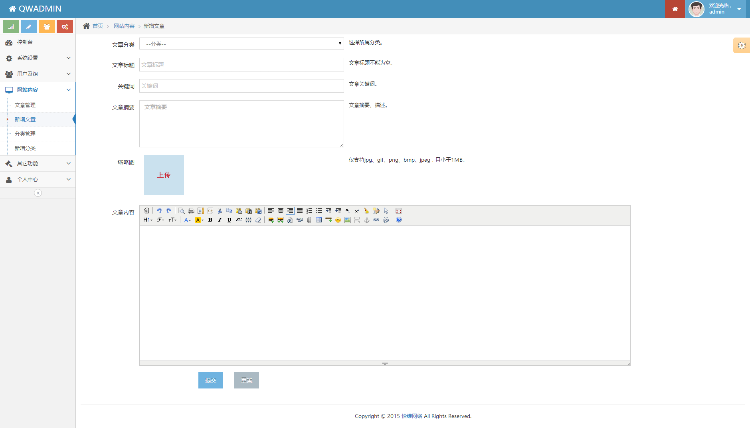Open the text color picker (A icon)
The image size is (750, 428).
click(x=187, y=220)
